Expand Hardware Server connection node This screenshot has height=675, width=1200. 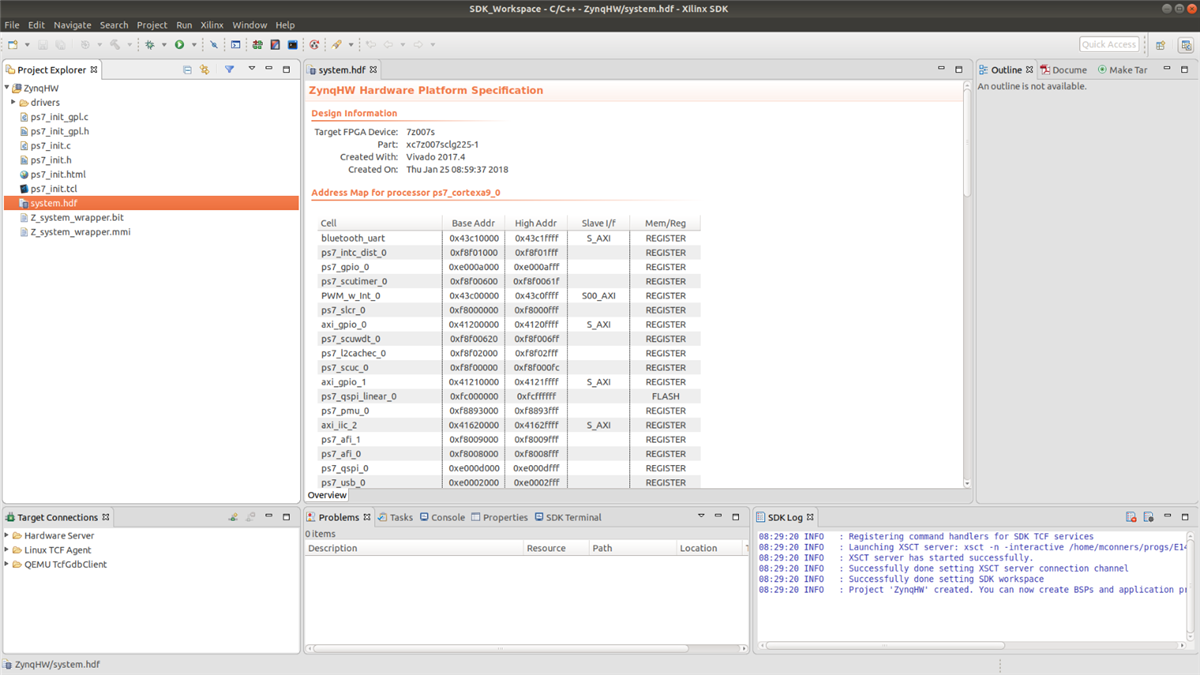pyautogui.click(x=6, y=535)
